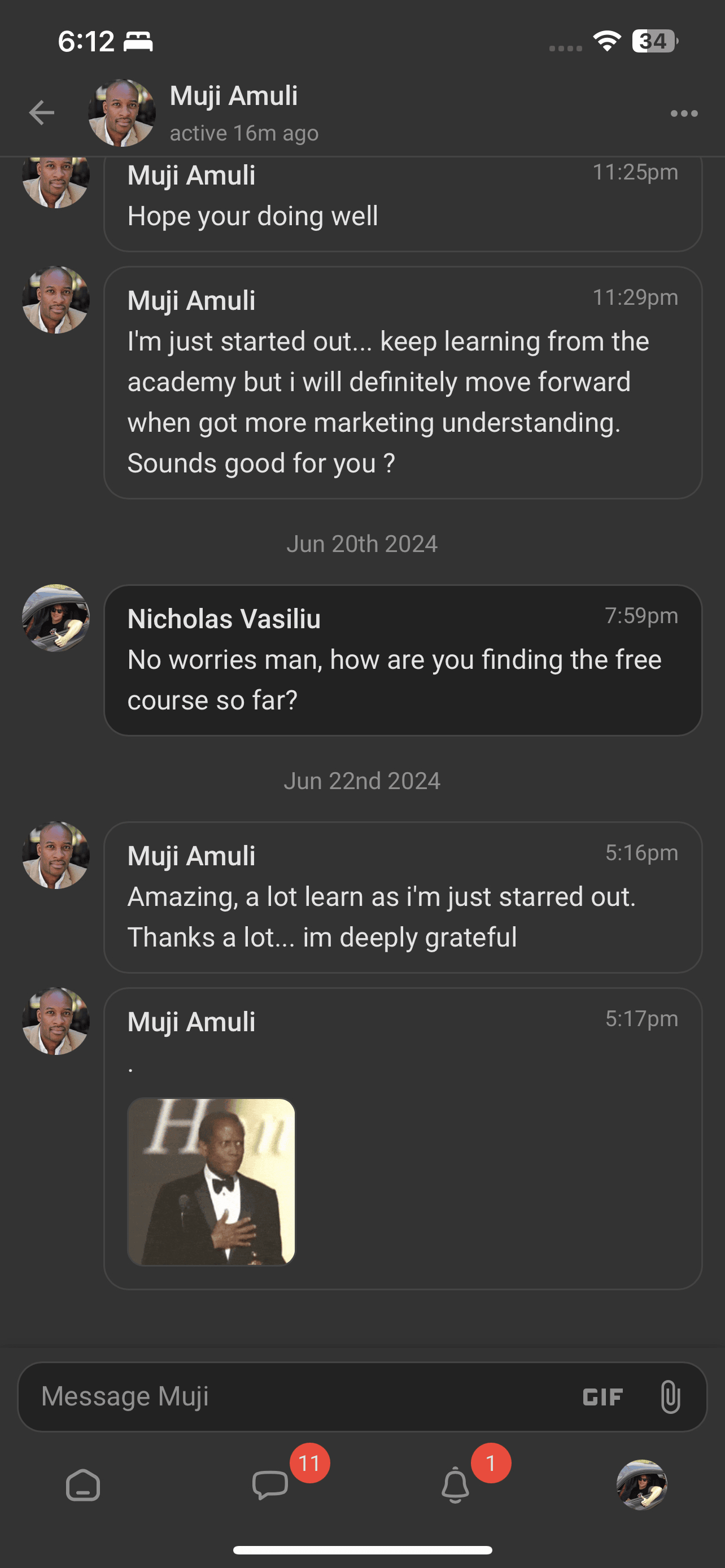Open the notifications bell icon
This screenshot has width=725, height=1568.
455,1484
